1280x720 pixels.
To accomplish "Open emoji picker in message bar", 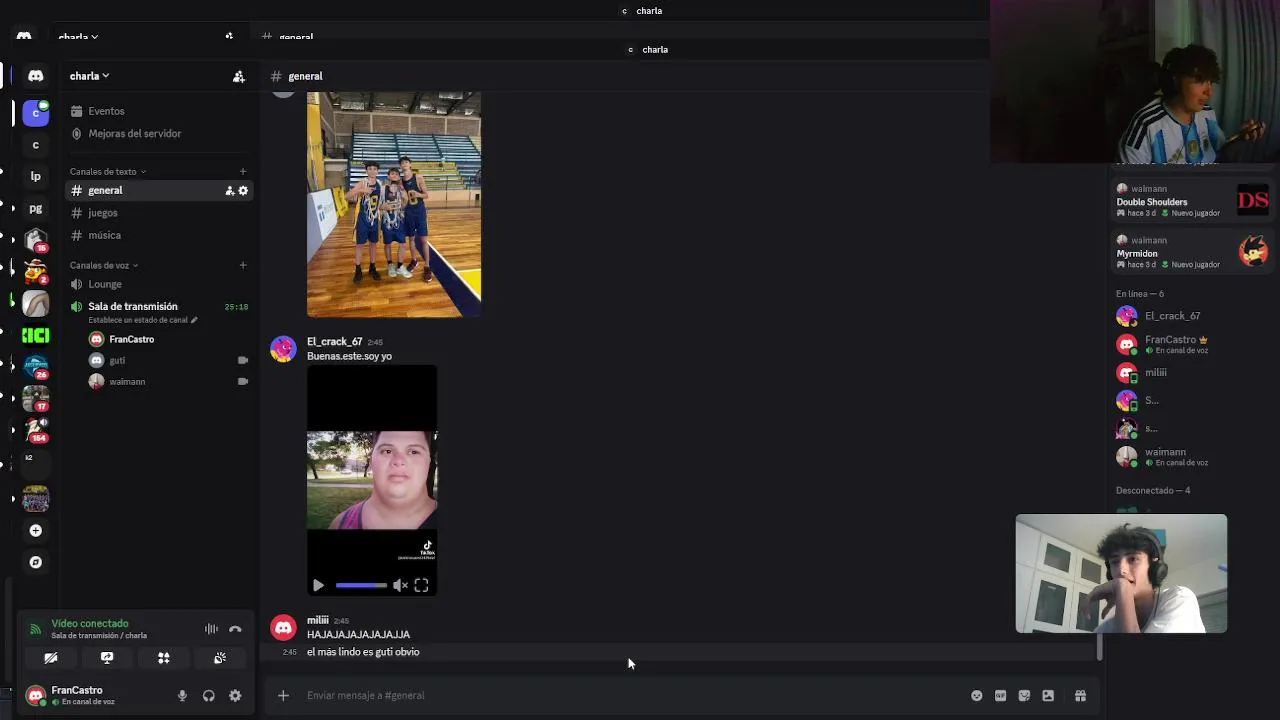I will coord(977,696).
